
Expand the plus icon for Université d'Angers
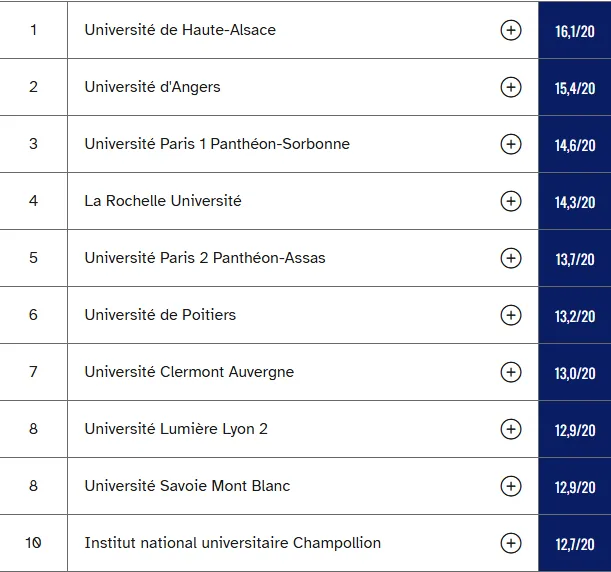click(x=510, y=87)
